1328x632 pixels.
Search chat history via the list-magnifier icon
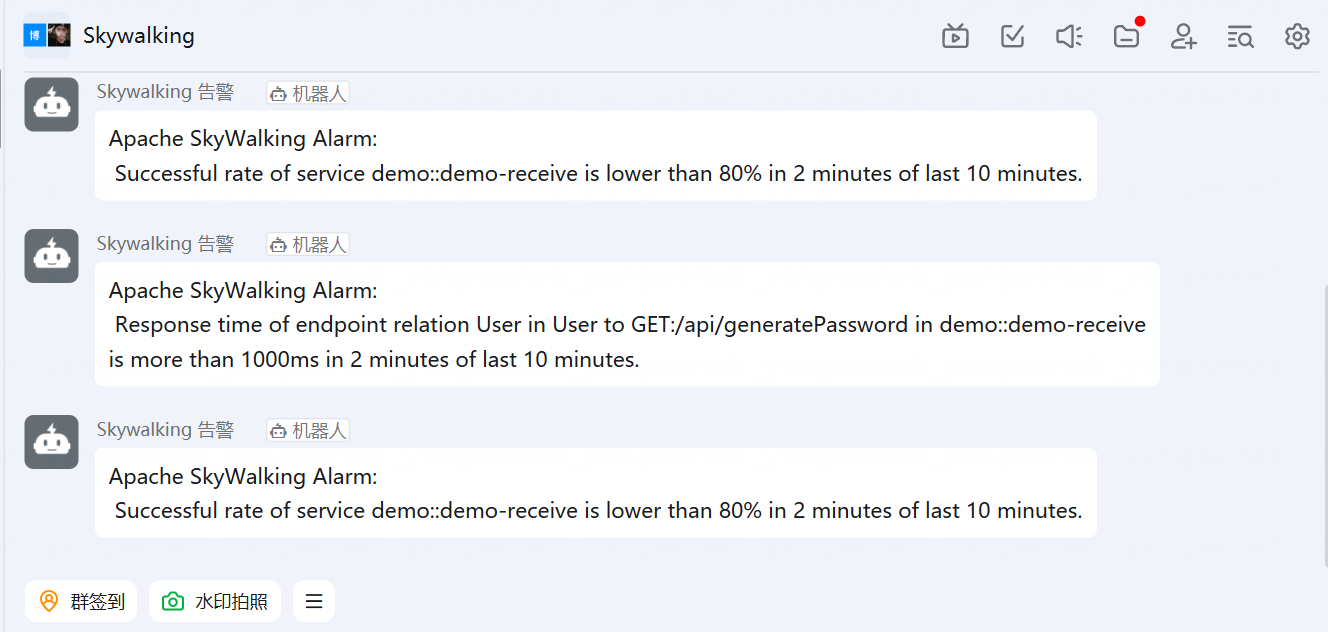(x=1240, y=37)
